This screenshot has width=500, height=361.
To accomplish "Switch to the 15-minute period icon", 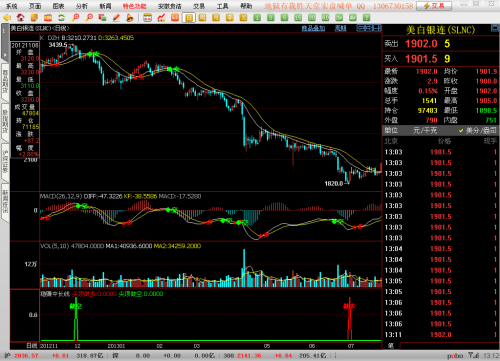I will [298, 18].
